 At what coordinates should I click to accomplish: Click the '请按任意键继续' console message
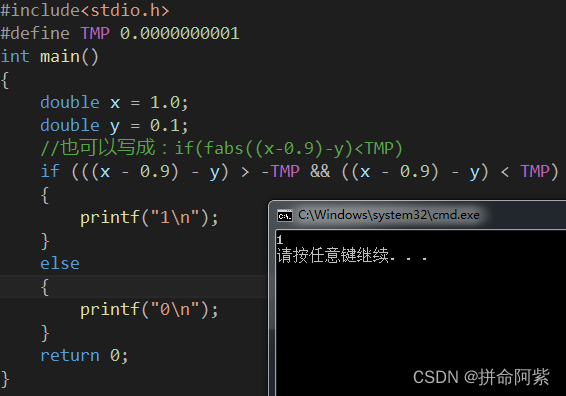click(x=352, y=255)
